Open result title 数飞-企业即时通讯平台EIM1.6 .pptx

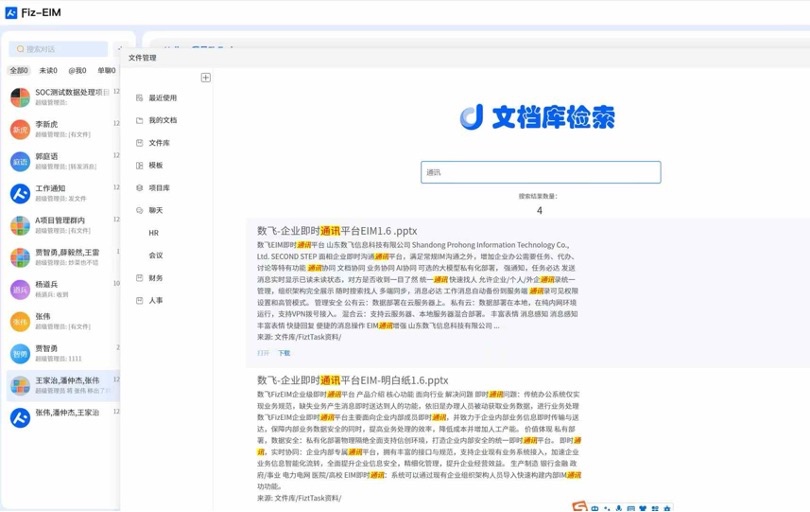pyautogui.click(x=337, y=231)
